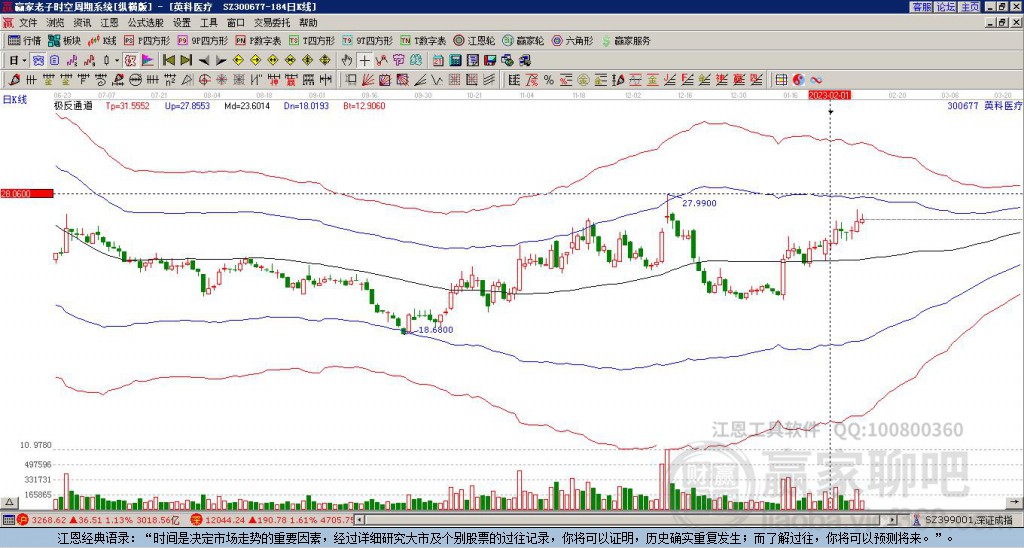The height and width of the screenshot is (548, 1024).
Task: Click horizontal scrollbar right arrow
Action: coord(893,520)
